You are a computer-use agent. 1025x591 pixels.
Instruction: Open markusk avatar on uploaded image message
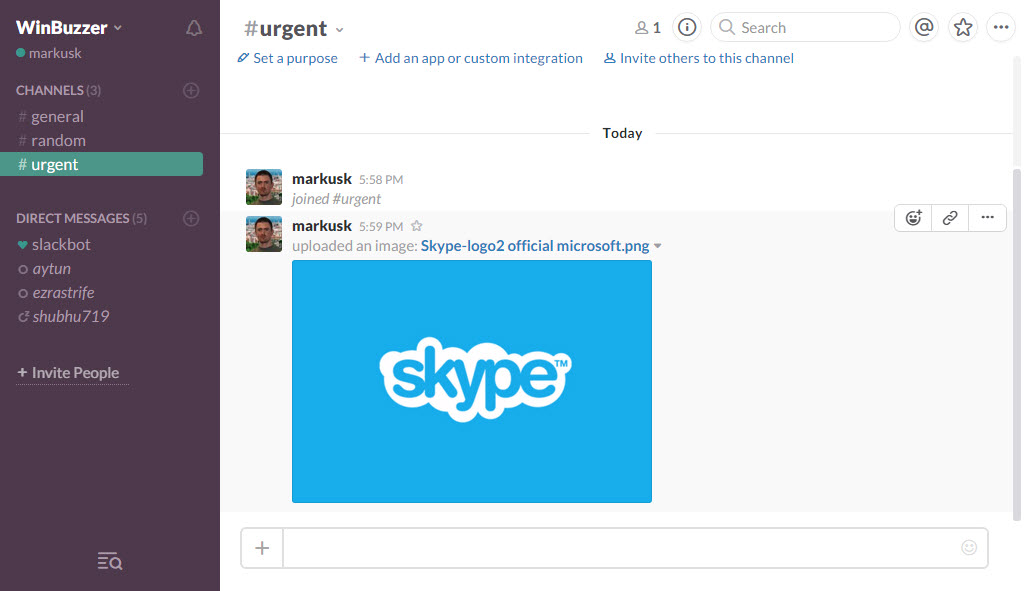264,234
